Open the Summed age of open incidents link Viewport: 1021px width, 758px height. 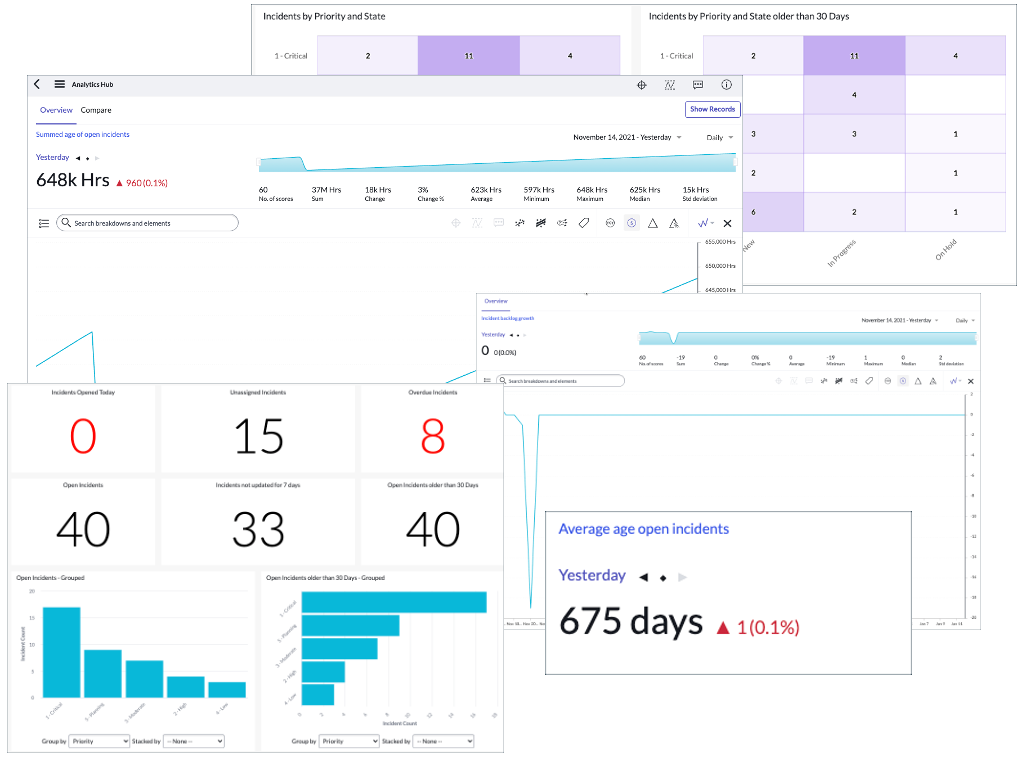pyautogui.click(x=82, y=134)
